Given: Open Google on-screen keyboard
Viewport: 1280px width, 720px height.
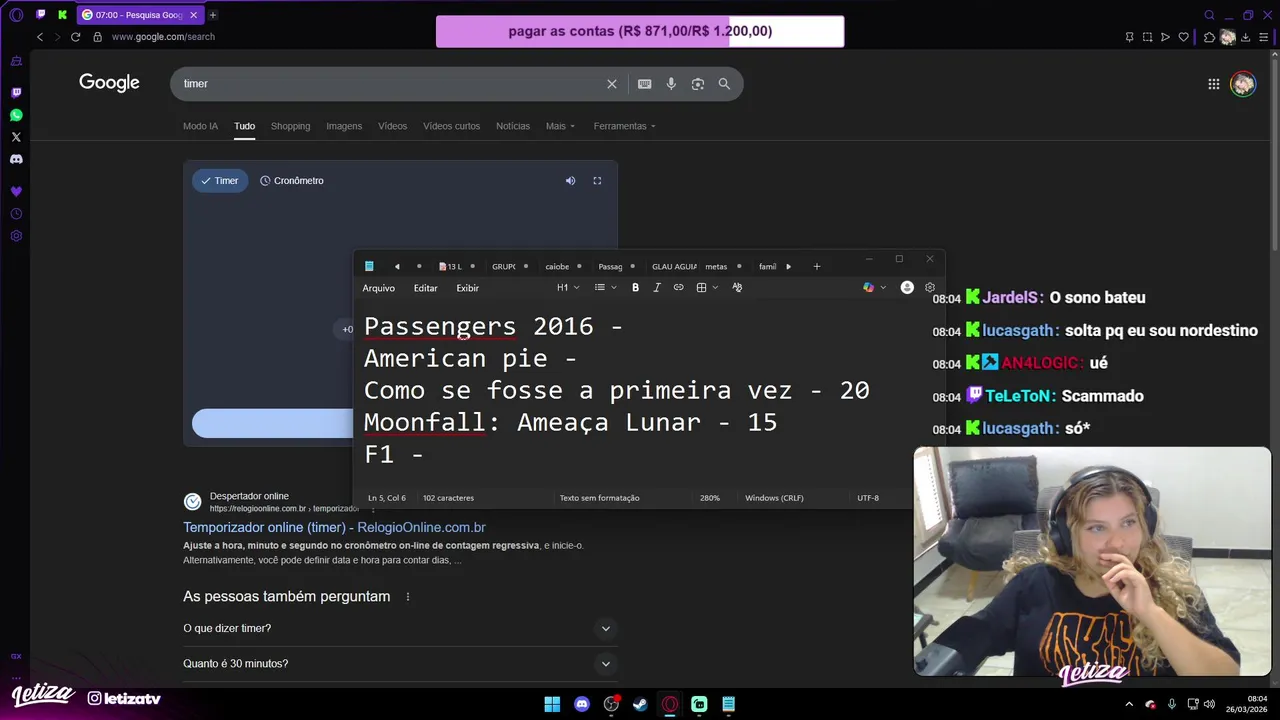Looking at the screenshot, I should pos(645,84).
